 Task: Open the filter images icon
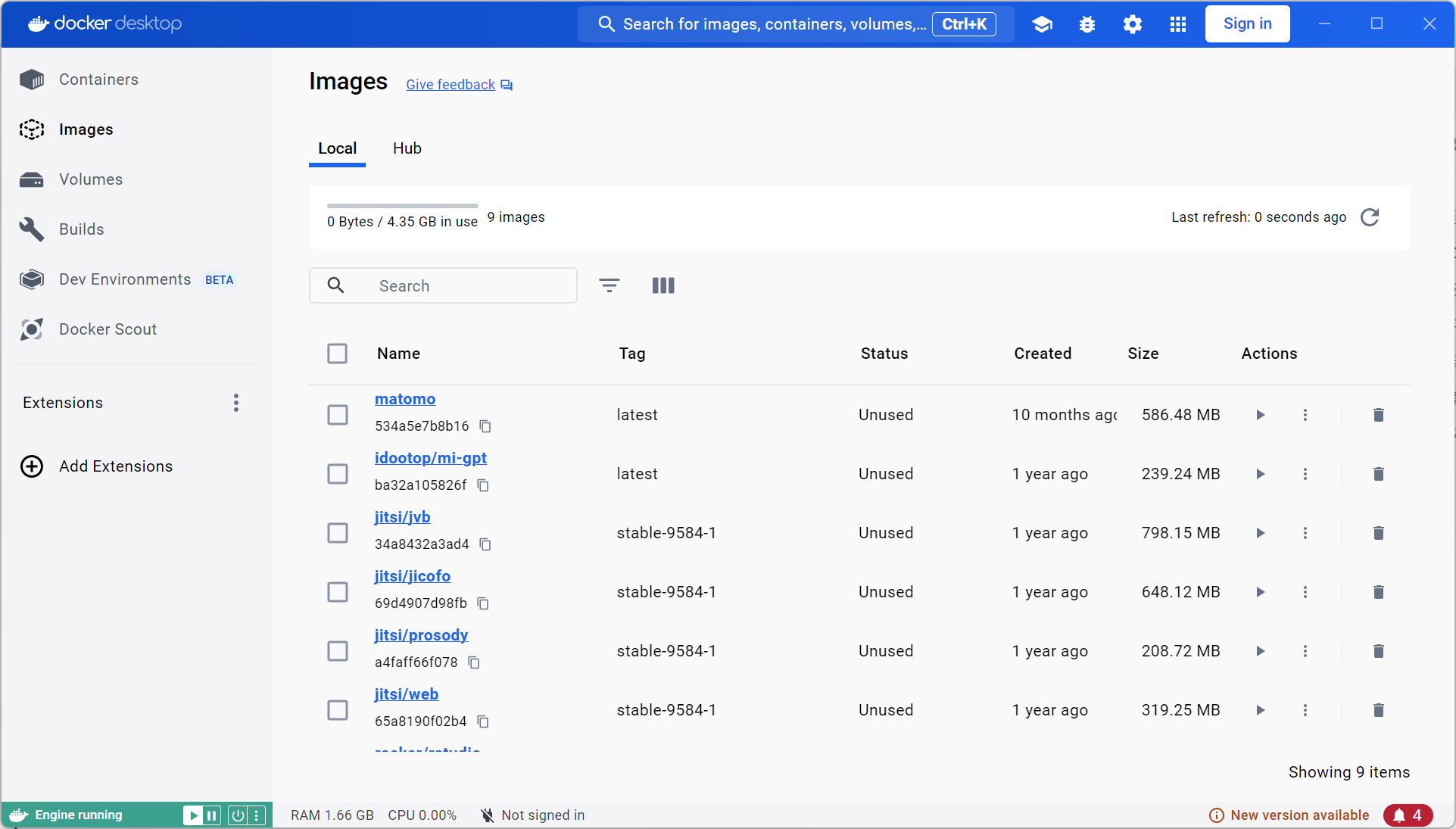point(609,285)
